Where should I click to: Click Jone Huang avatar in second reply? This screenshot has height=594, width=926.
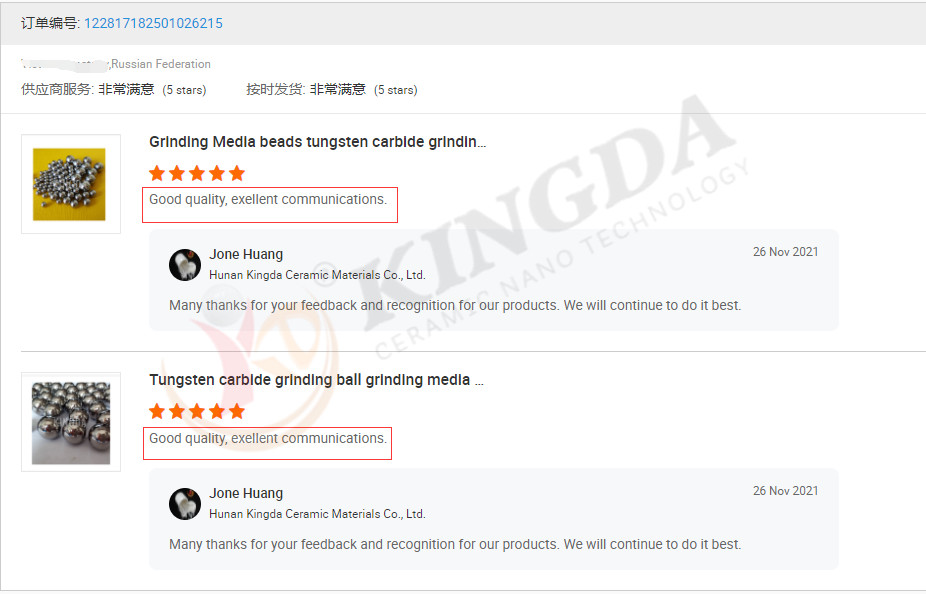point(185,503)
